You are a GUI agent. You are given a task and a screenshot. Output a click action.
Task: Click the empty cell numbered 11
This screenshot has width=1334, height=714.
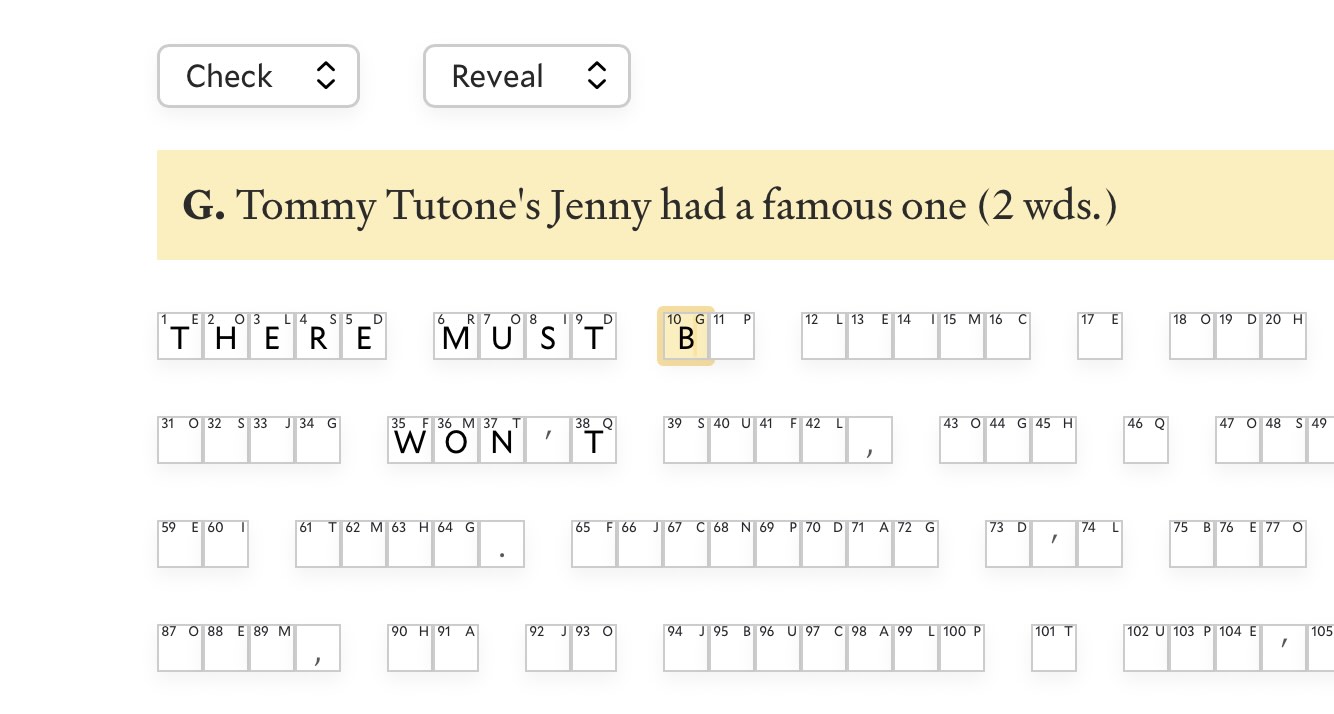731,336
